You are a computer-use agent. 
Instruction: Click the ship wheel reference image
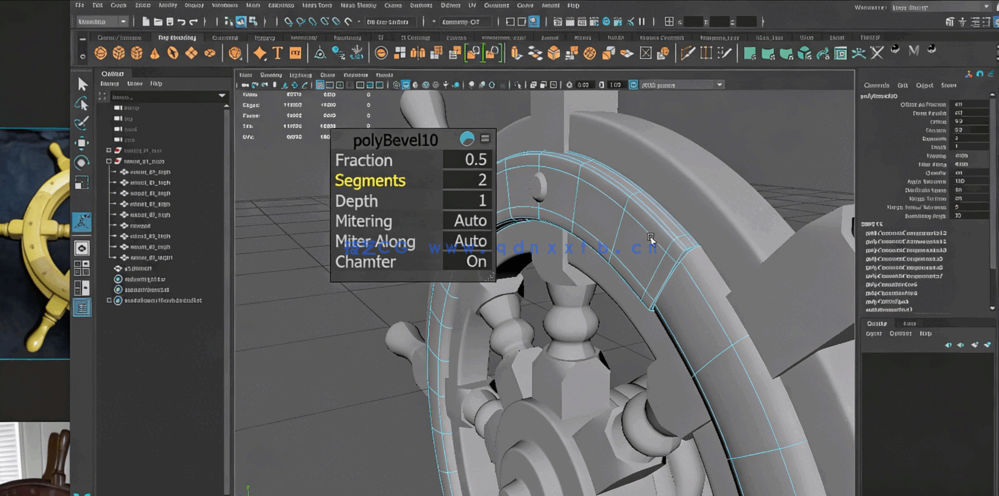[34, 244]
